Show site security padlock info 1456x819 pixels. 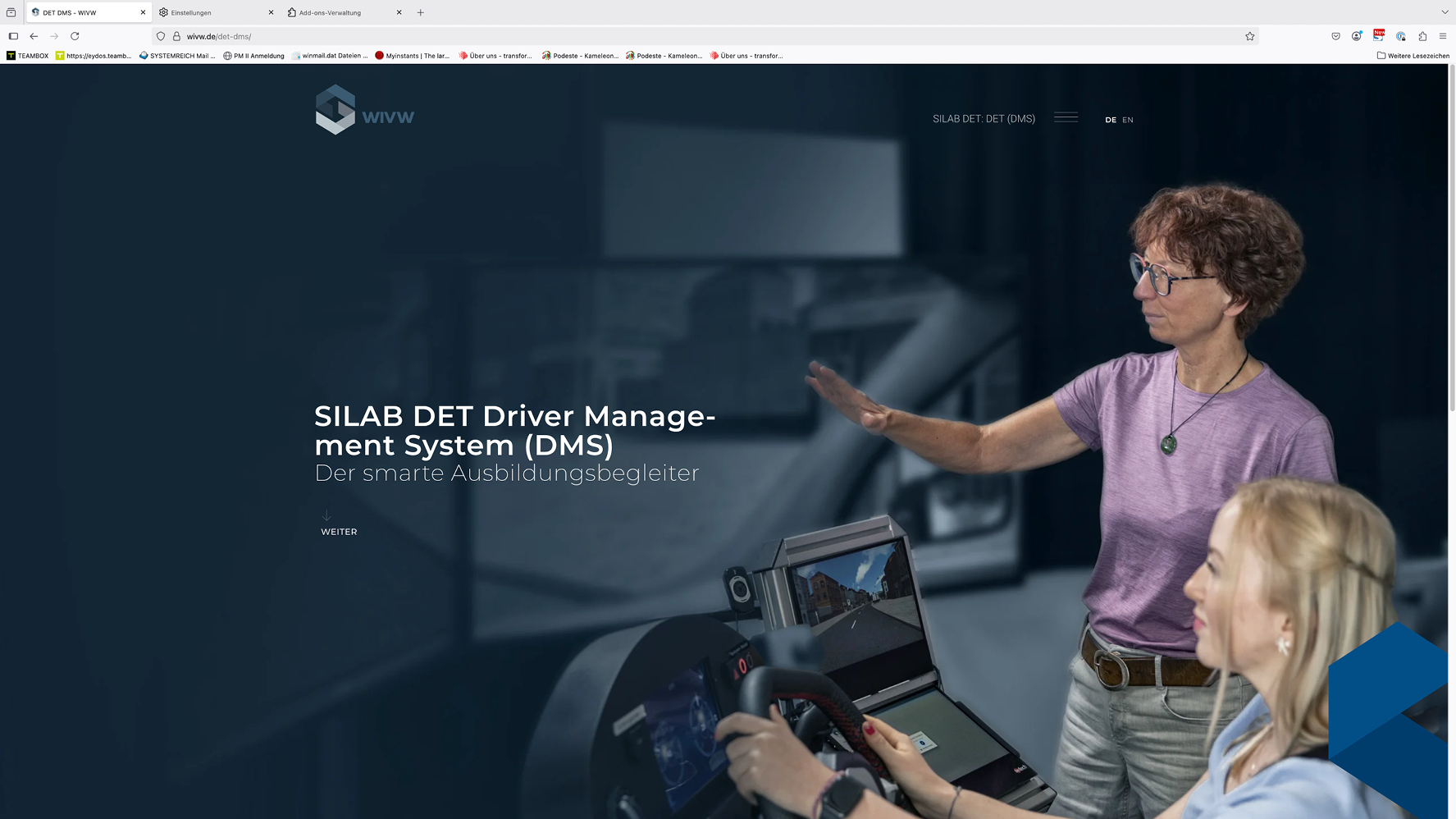[176, 36]
